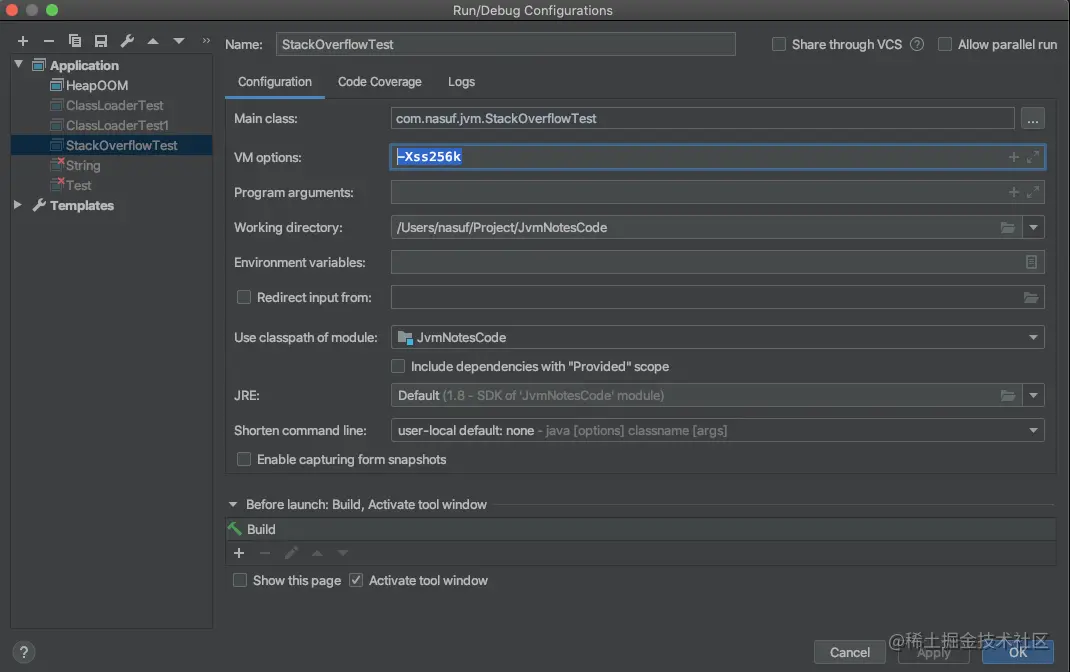
Task: Open Use classpath of module dropdown
Action: pos(1033,338)
